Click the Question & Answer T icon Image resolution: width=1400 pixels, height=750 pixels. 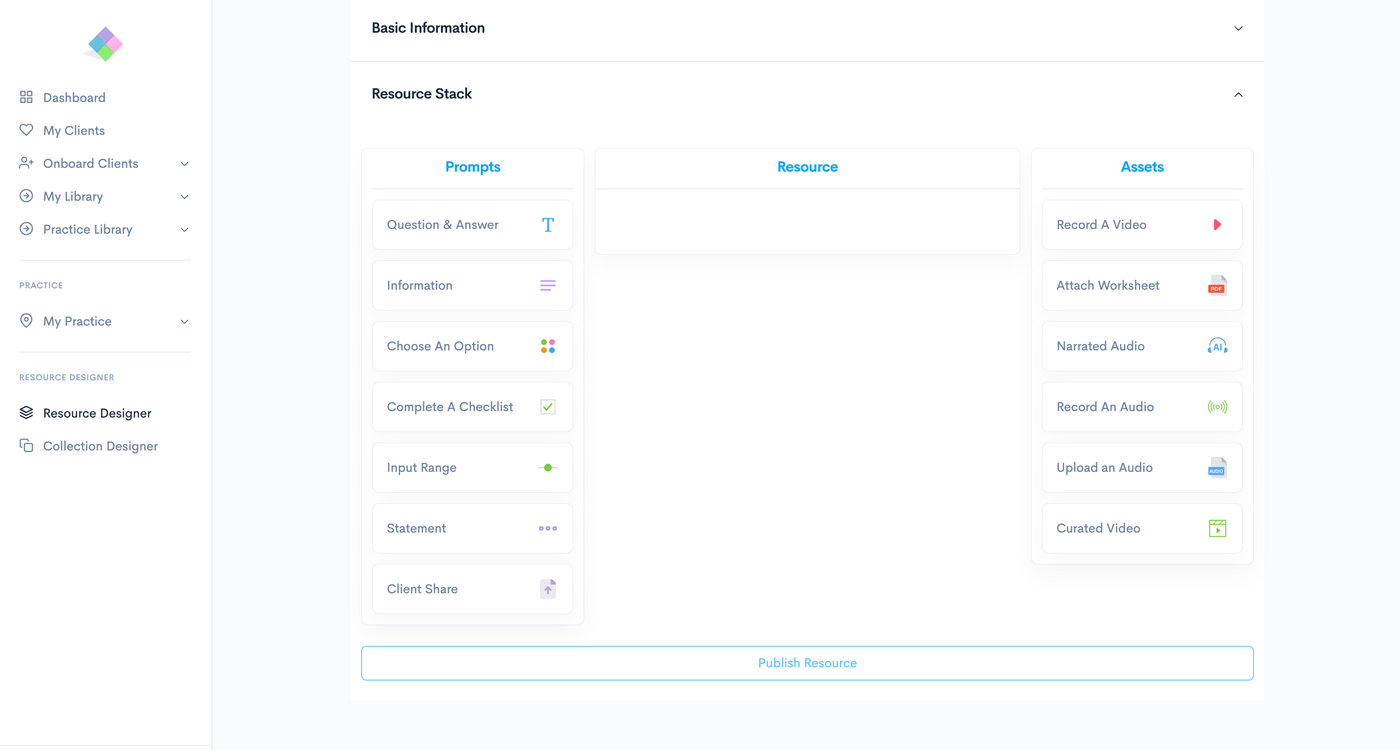pyautogui.click(x=548, y=225)
